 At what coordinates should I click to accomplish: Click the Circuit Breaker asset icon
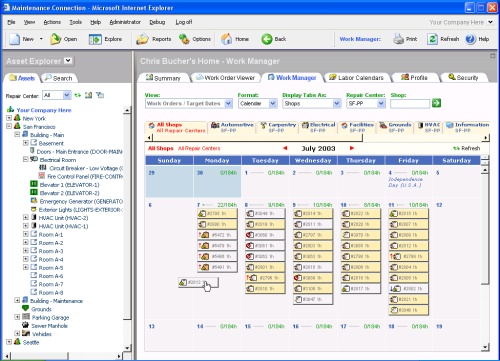coord(43,168)
